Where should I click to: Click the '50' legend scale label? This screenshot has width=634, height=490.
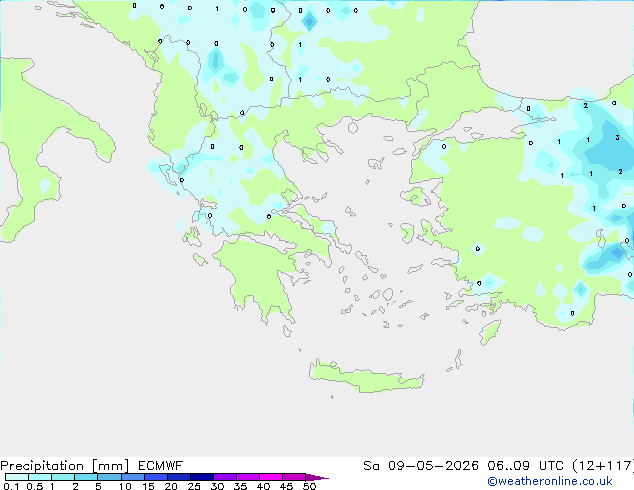309,486
